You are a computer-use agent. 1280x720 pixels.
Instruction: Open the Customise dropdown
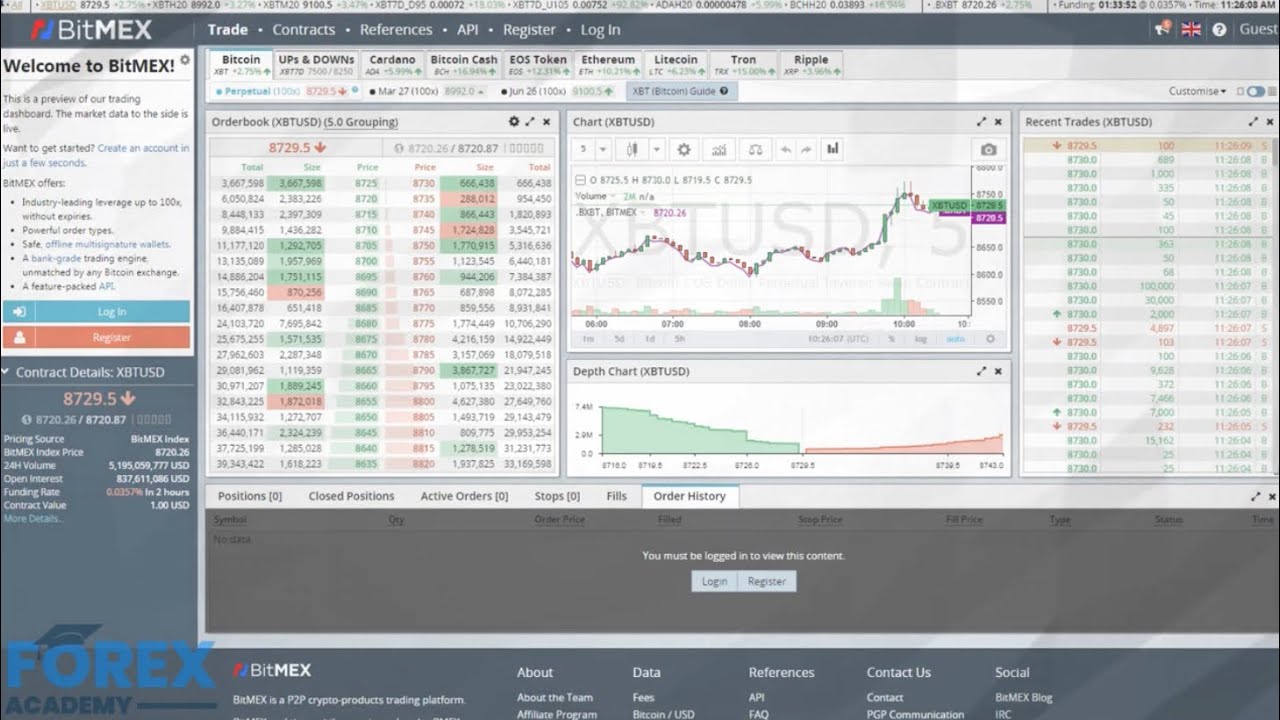[x=1197, y=91]
